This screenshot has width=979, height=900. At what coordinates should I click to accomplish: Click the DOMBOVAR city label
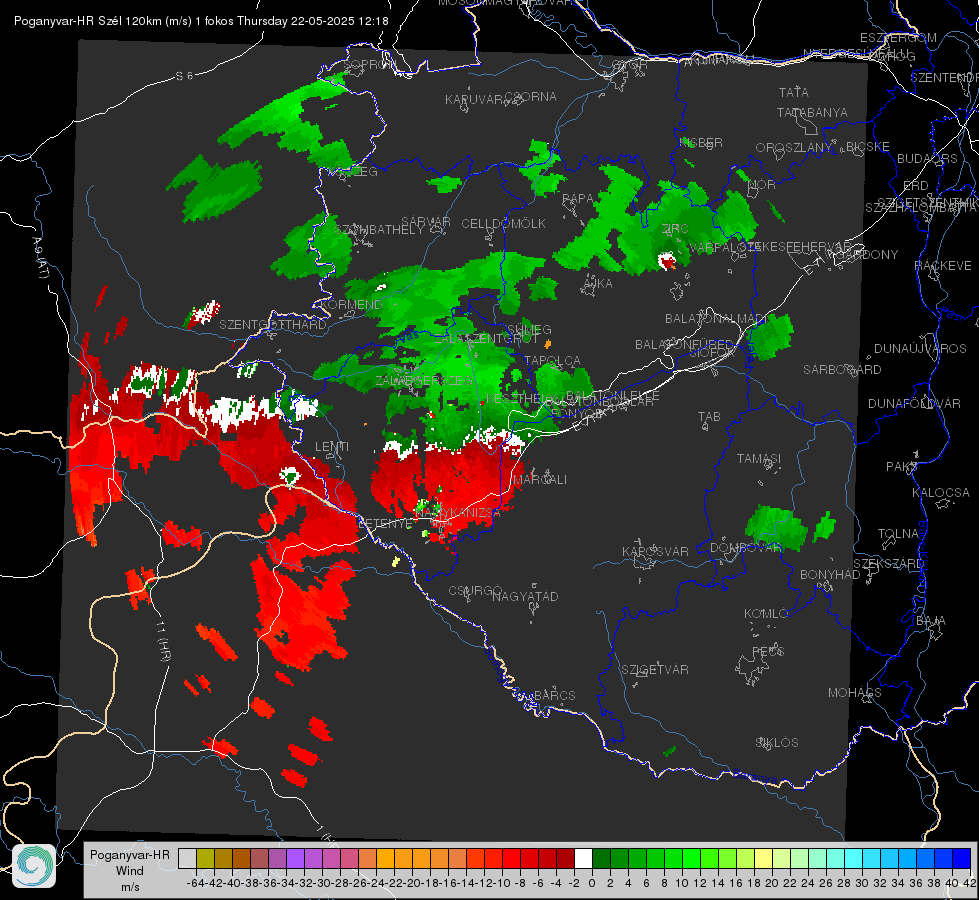[x=746, y=548]
